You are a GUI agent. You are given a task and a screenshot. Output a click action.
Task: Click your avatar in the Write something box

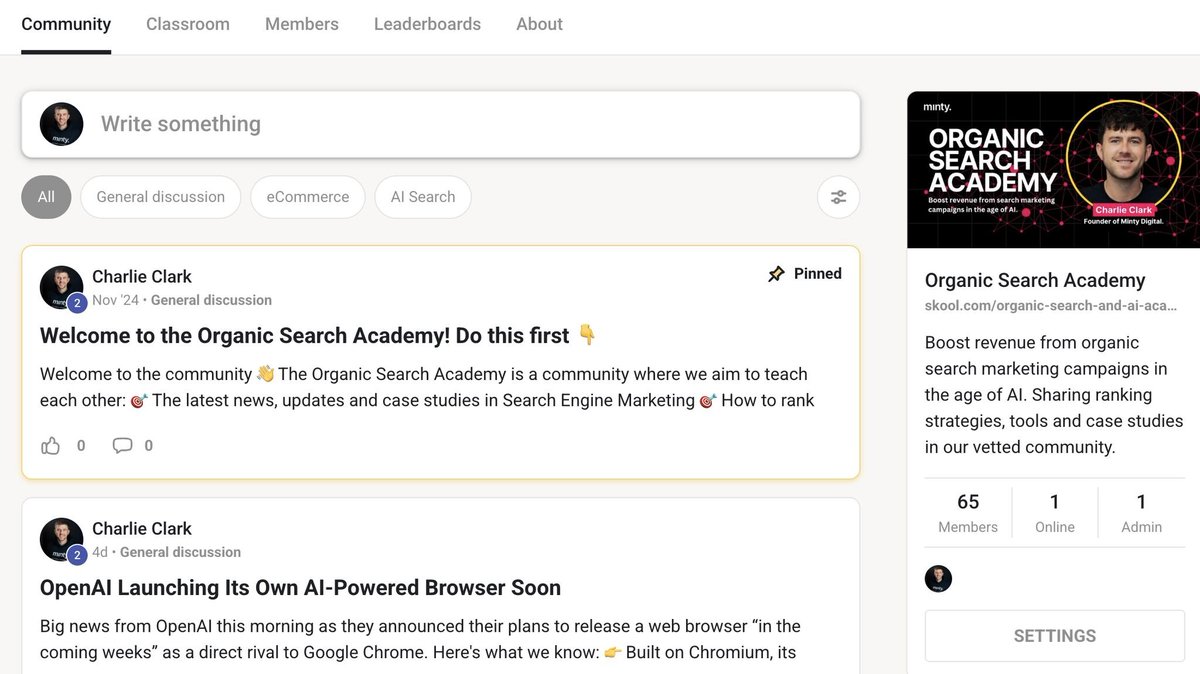click(61, 124)
